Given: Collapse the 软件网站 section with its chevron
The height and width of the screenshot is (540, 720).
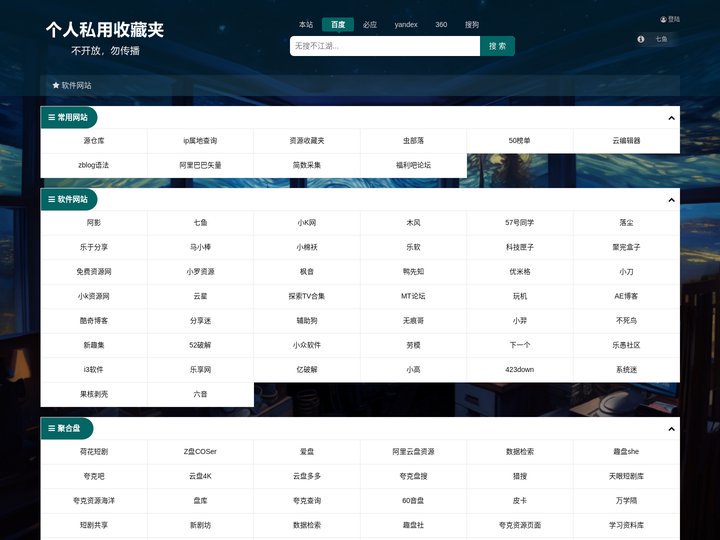Looking at the screenshot, I should (x=671, y=200).
